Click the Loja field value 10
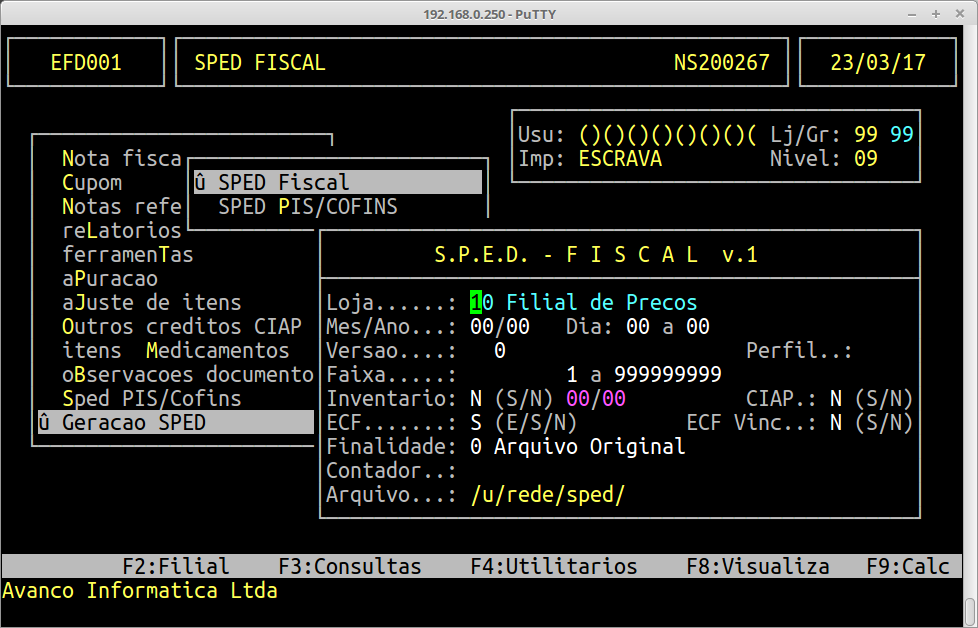This screenshot has height=628, width=978. pyautogui.click(x=482, y=303)
